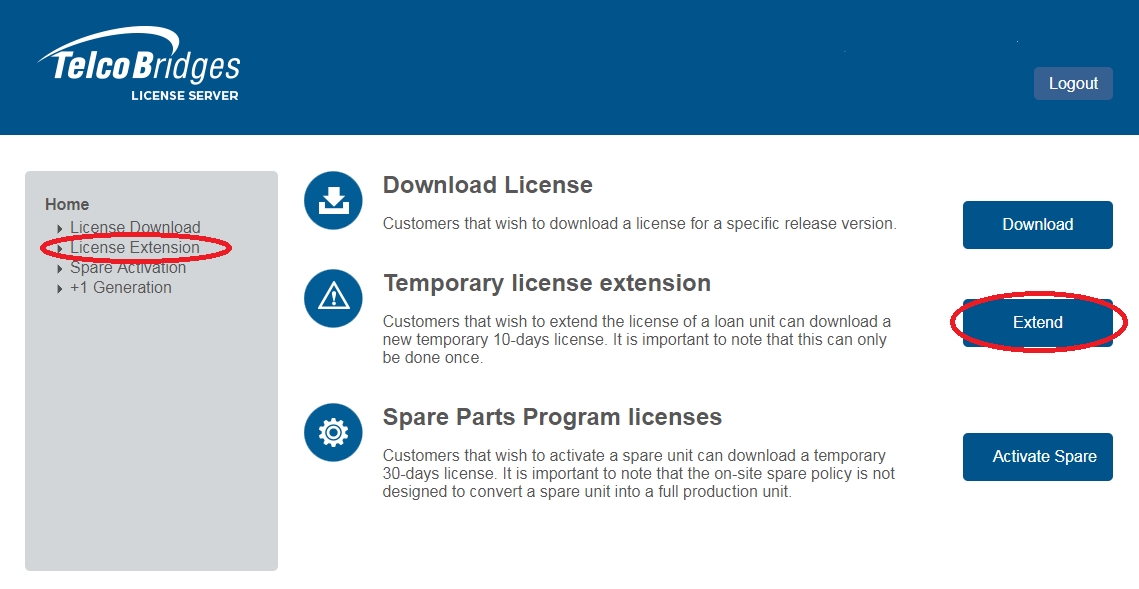The image size is (1139, 589).
Task: Log out using the Logout button
Action: point(1072,84)
